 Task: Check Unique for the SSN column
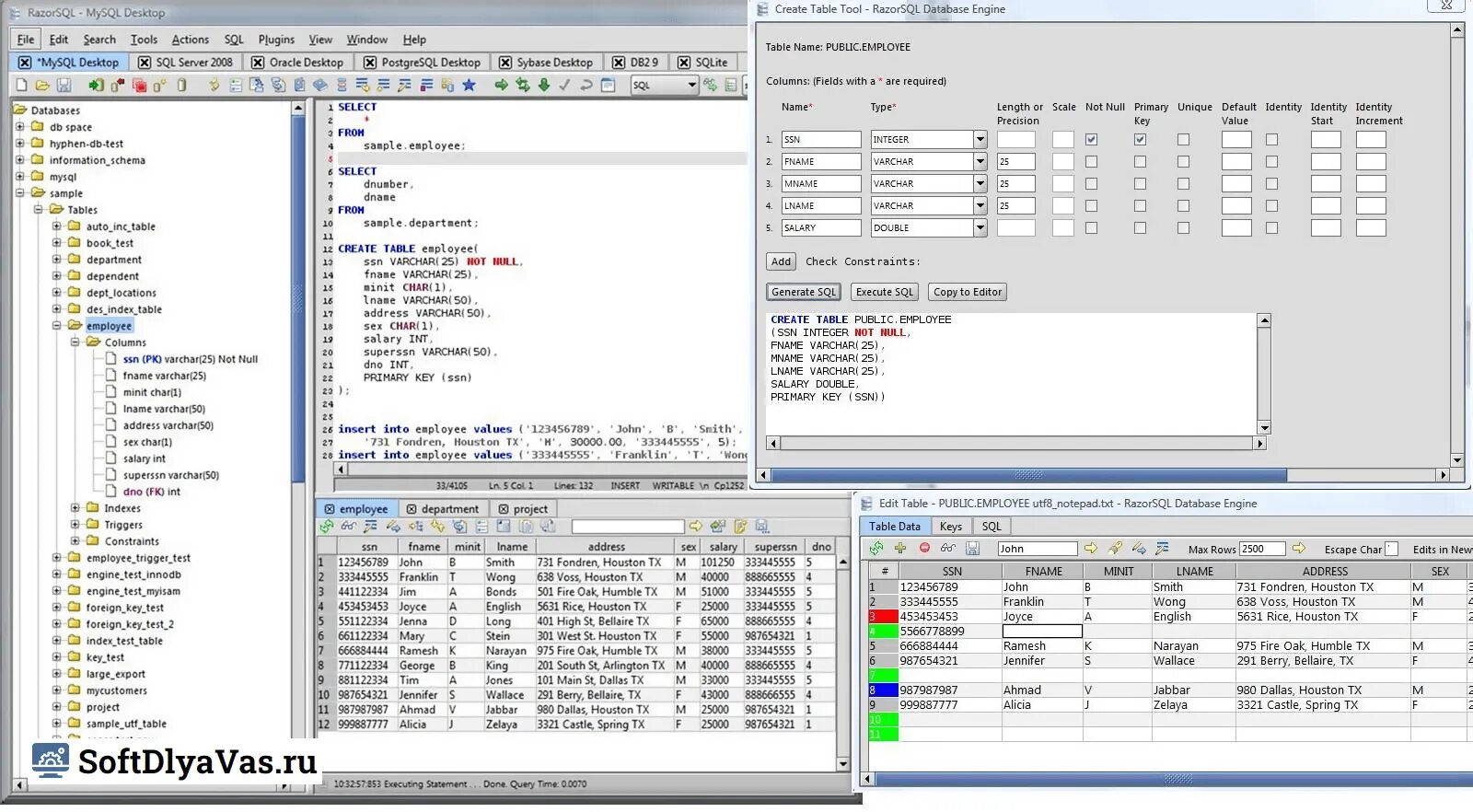click(1183, 140)
